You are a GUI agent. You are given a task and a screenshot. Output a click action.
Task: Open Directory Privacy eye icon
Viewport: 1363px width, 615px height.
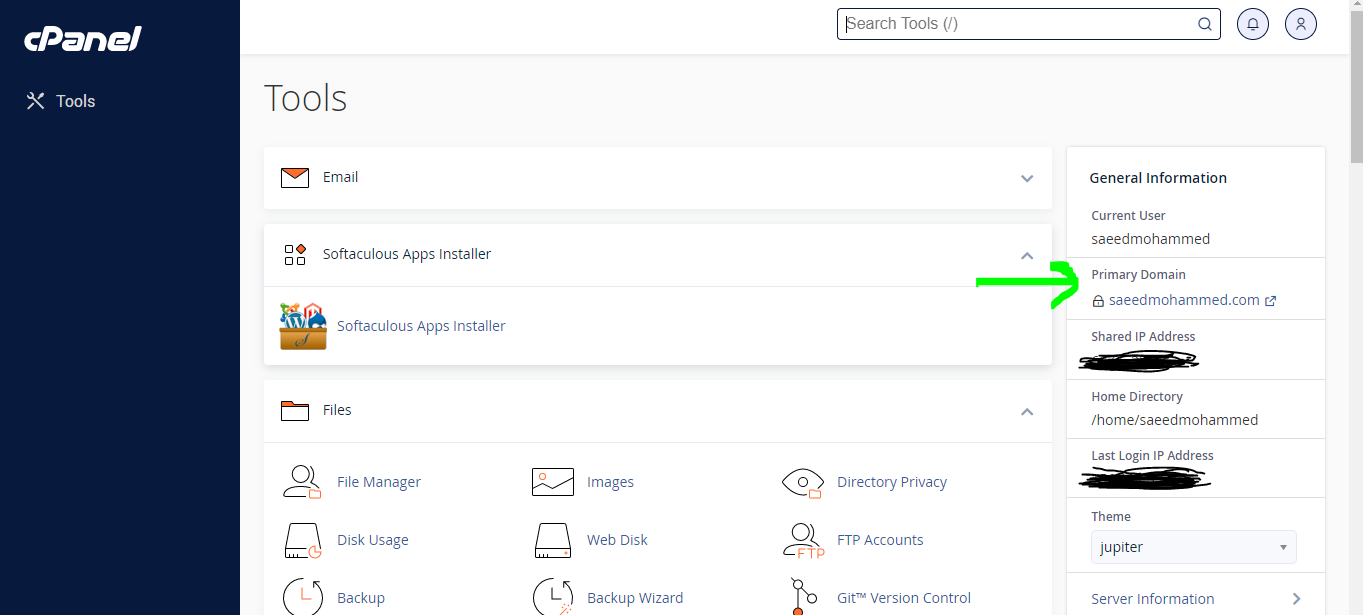(802, 482)
